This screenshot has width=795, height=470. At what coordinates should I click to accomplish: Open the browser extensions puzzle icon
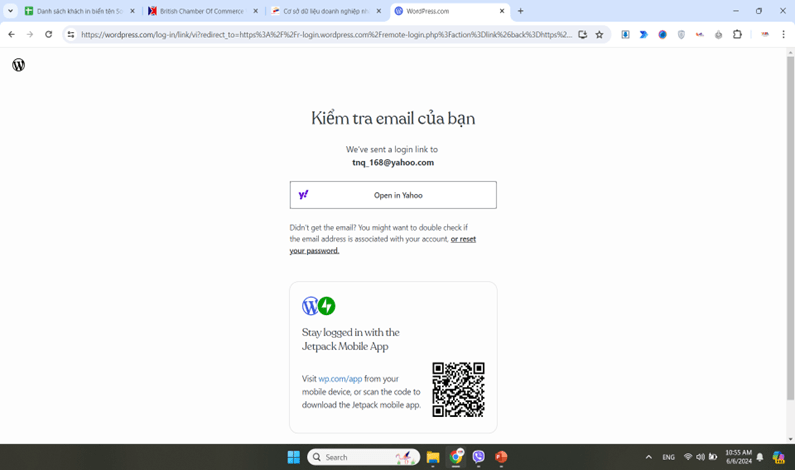pyautogui.click(x=737, y=34)
